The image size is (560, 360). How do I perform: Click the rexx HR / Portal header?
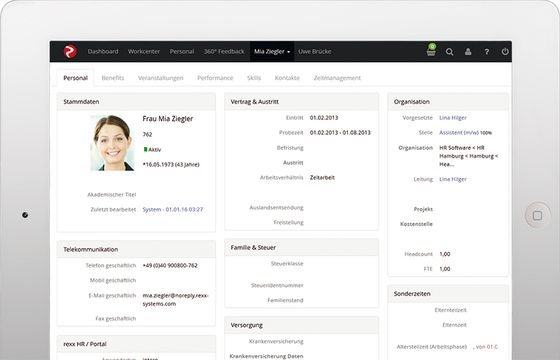click(136, 344)
